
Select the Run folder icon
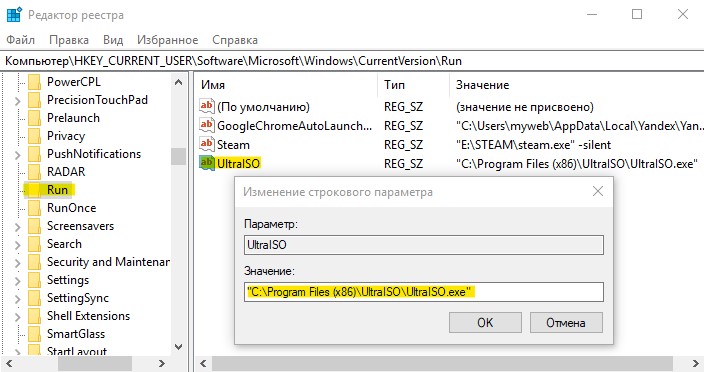click(34, 190)
